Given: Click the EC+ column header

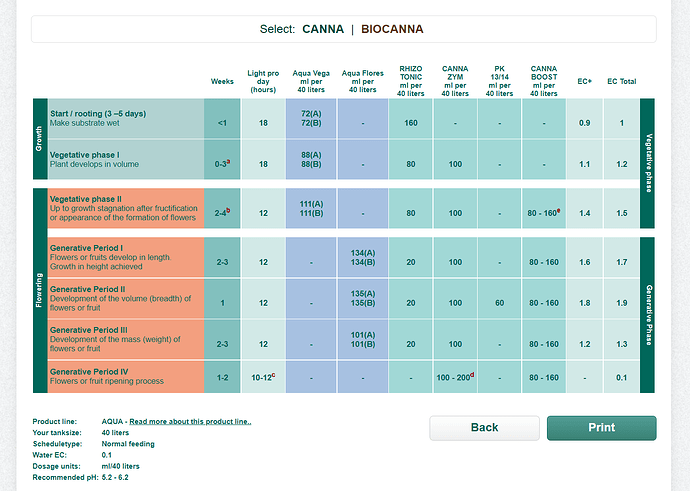Looking at the screenshot, I should point(584,81).
